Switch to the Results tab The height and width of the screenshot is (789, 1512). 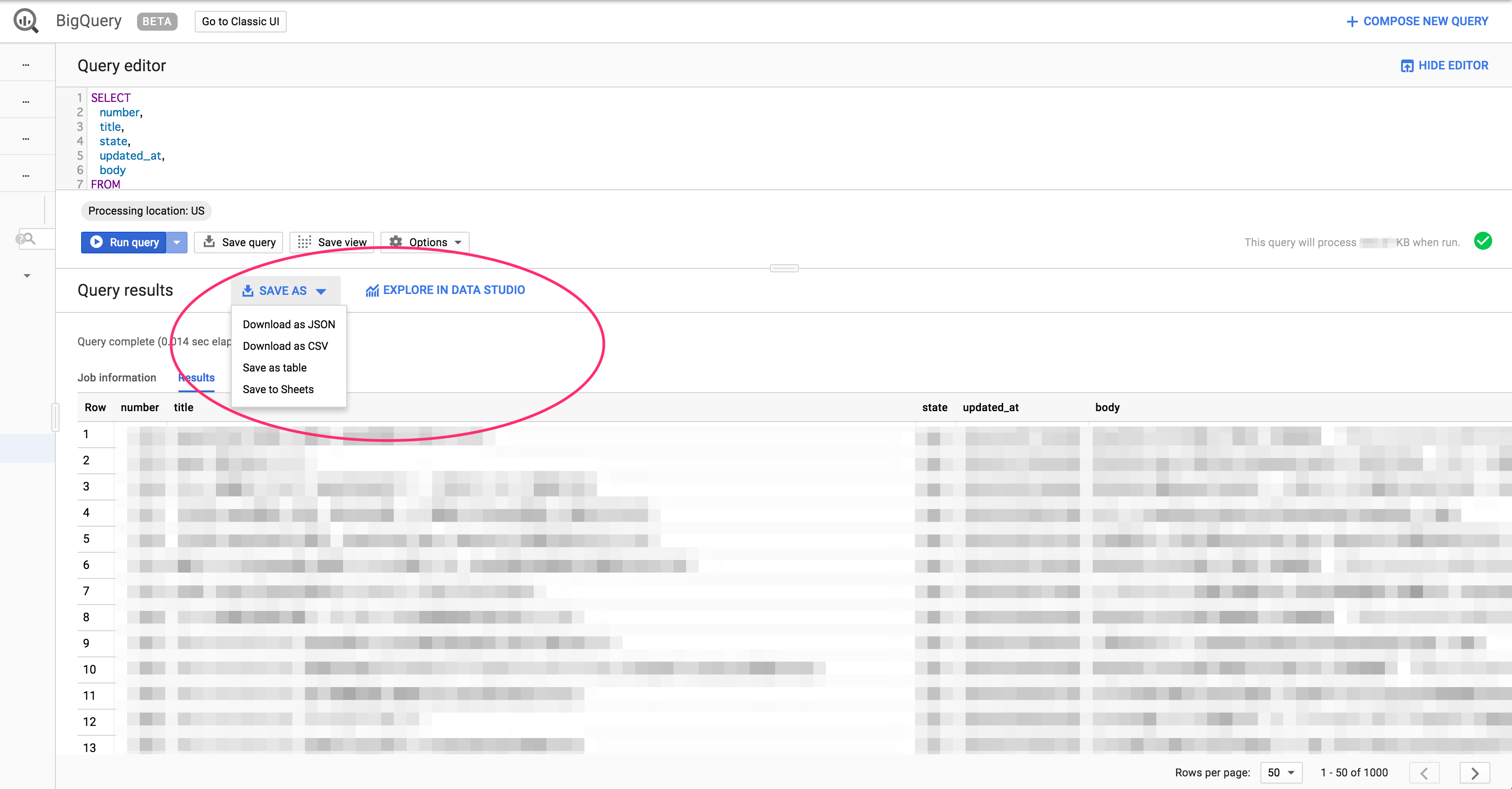197,377
